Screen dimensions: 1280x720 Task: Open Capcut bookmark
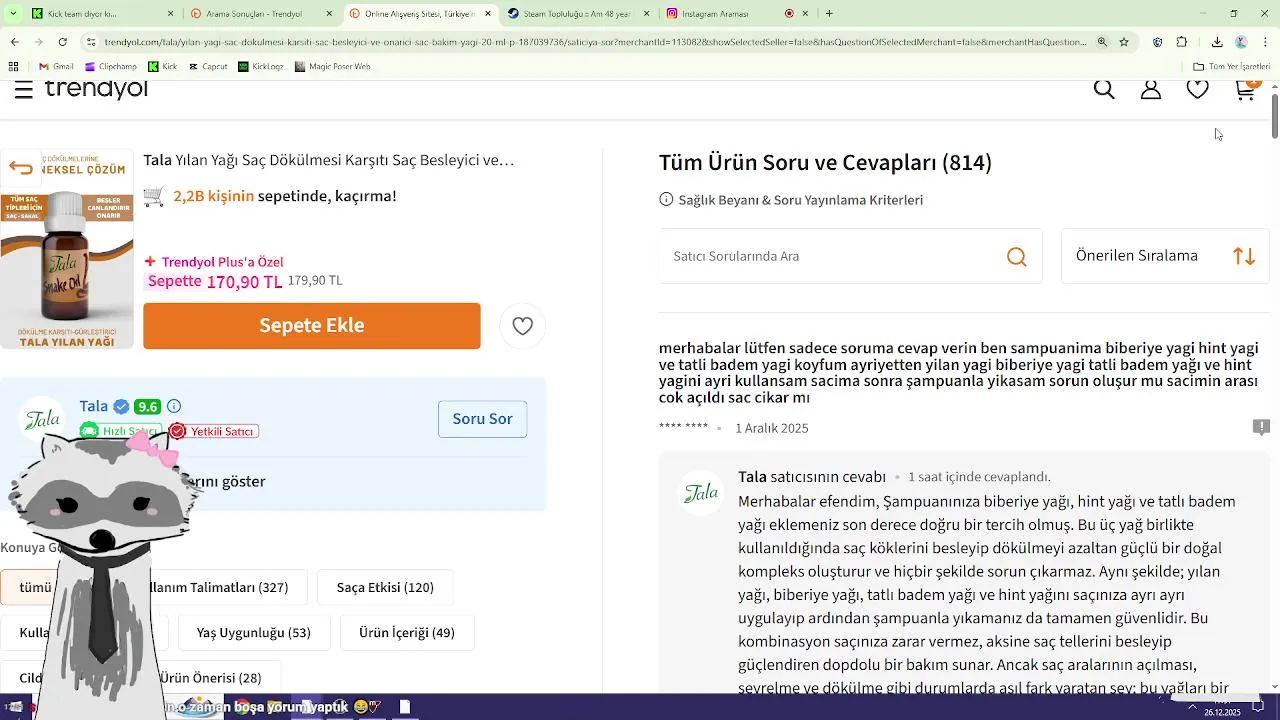click(x=207, y=66)
